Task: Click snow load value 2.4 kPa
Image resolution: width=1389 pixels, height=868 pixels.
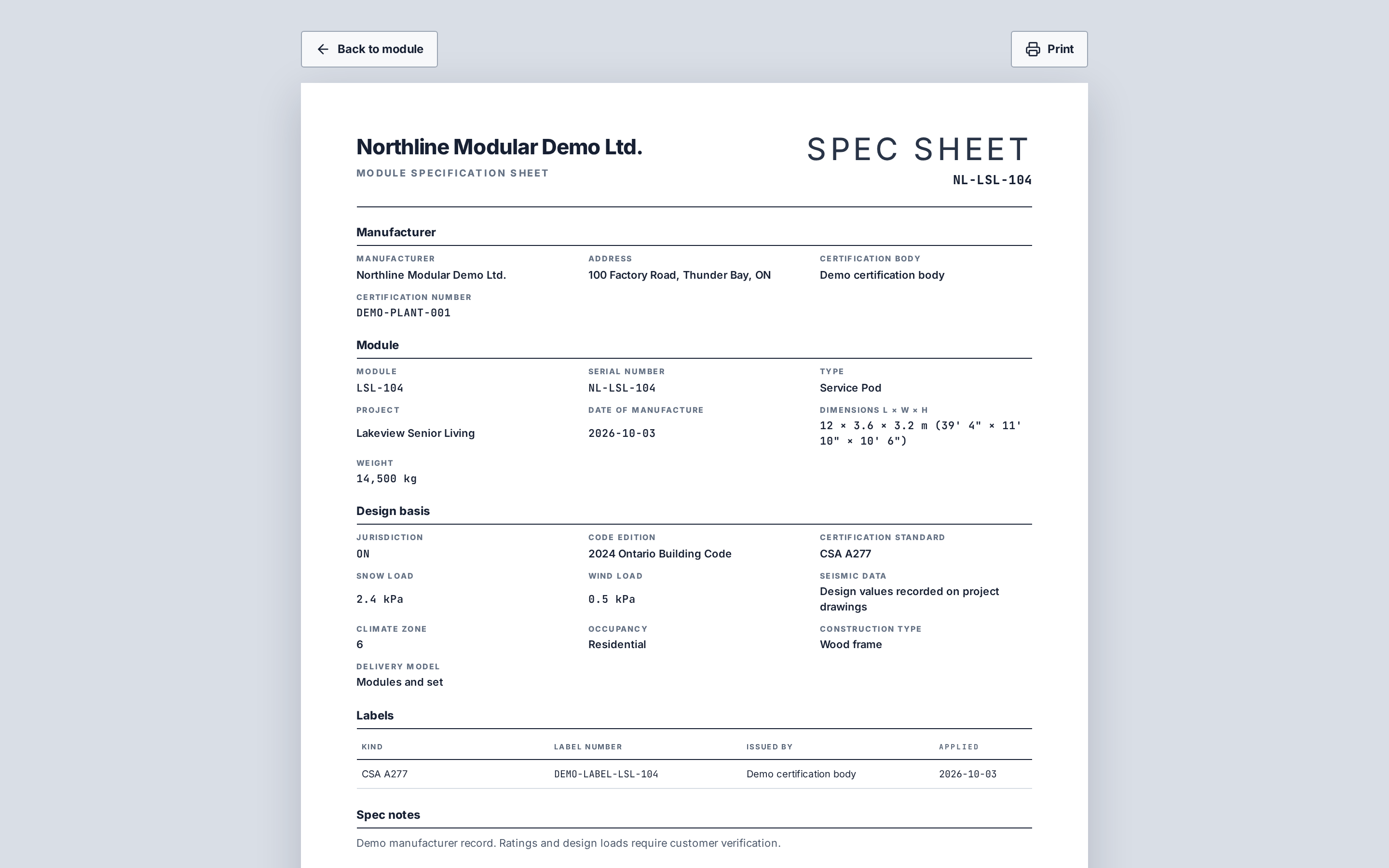Action: coord(380,599)
